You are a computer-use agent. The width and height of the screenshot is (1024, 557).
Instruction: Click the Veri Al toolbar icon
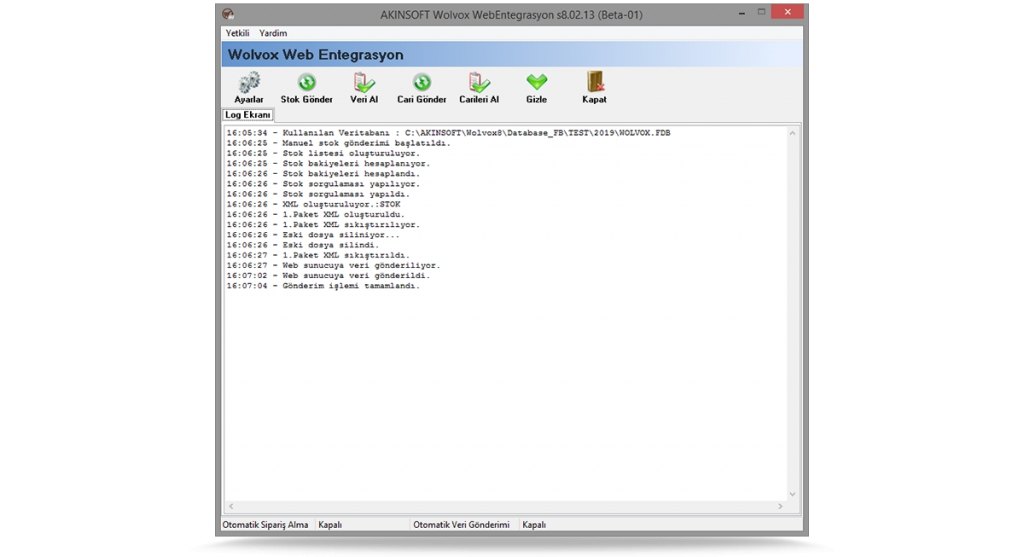coord(364,83)
